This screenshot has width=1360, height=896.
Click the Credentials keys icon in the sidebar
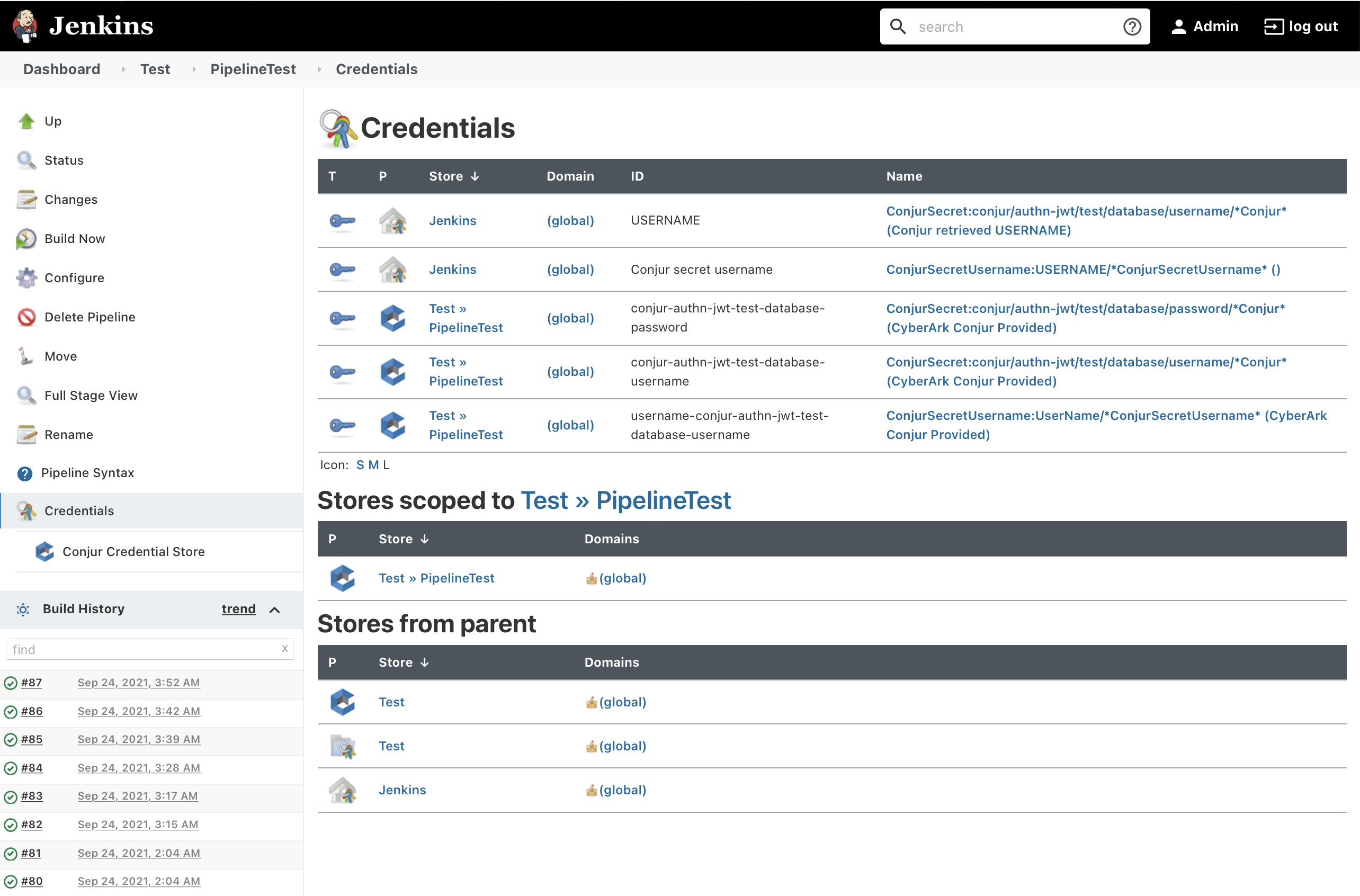point(26,511)
